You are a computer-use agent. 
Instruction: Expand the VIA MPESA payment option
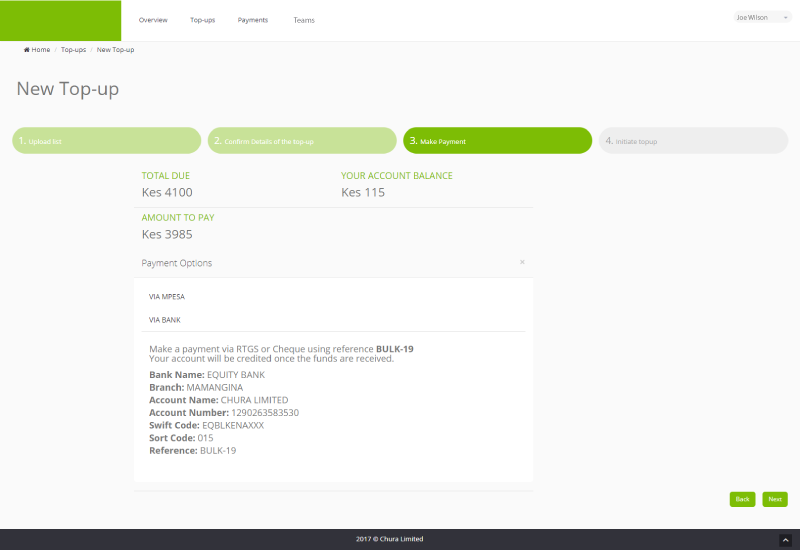pos(167,297)
